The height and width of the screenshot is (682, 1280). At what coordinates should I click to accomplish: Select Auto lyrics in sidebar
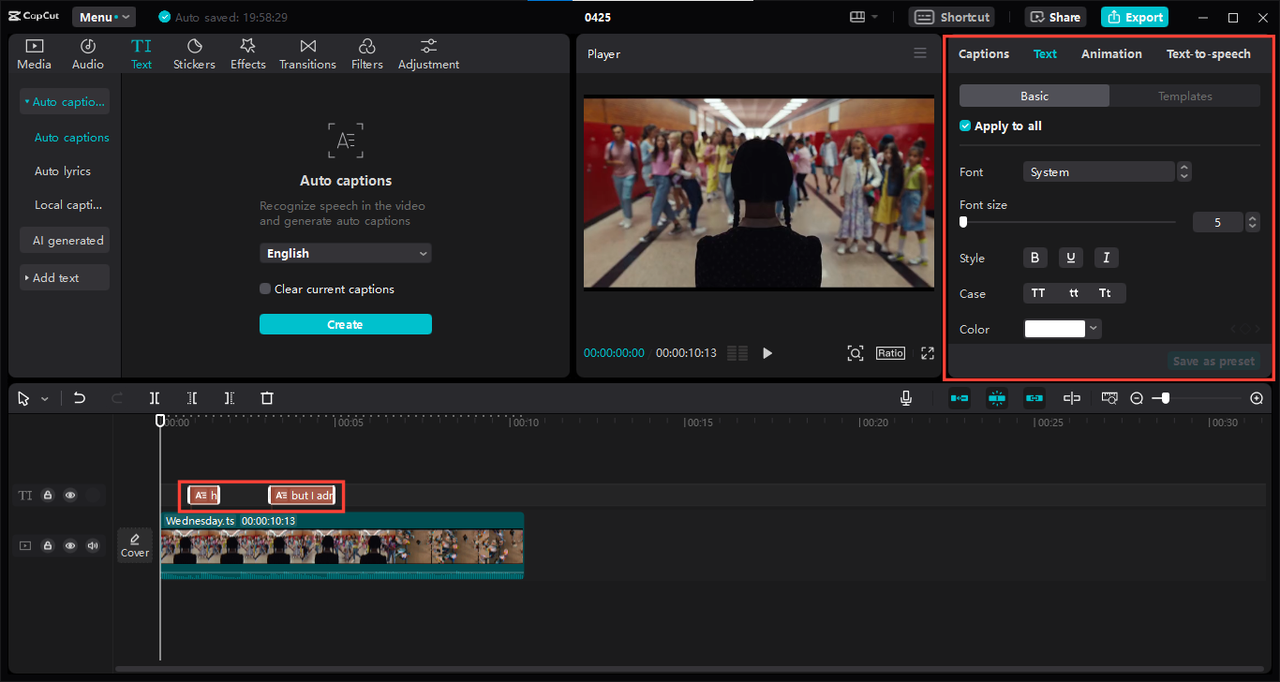click(x=63, y=171)
